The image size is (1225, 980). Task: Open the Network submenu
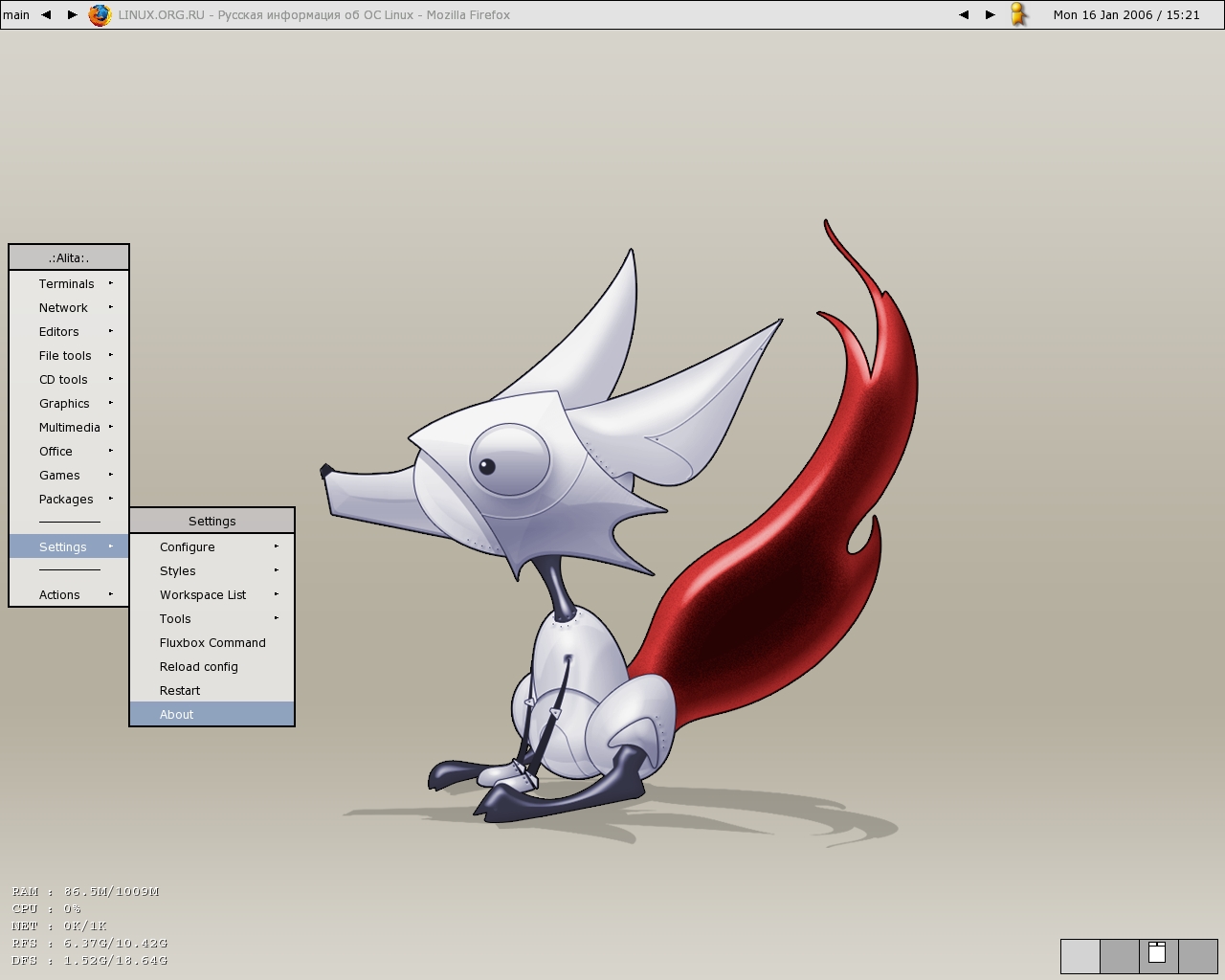(x=69, y=307)
